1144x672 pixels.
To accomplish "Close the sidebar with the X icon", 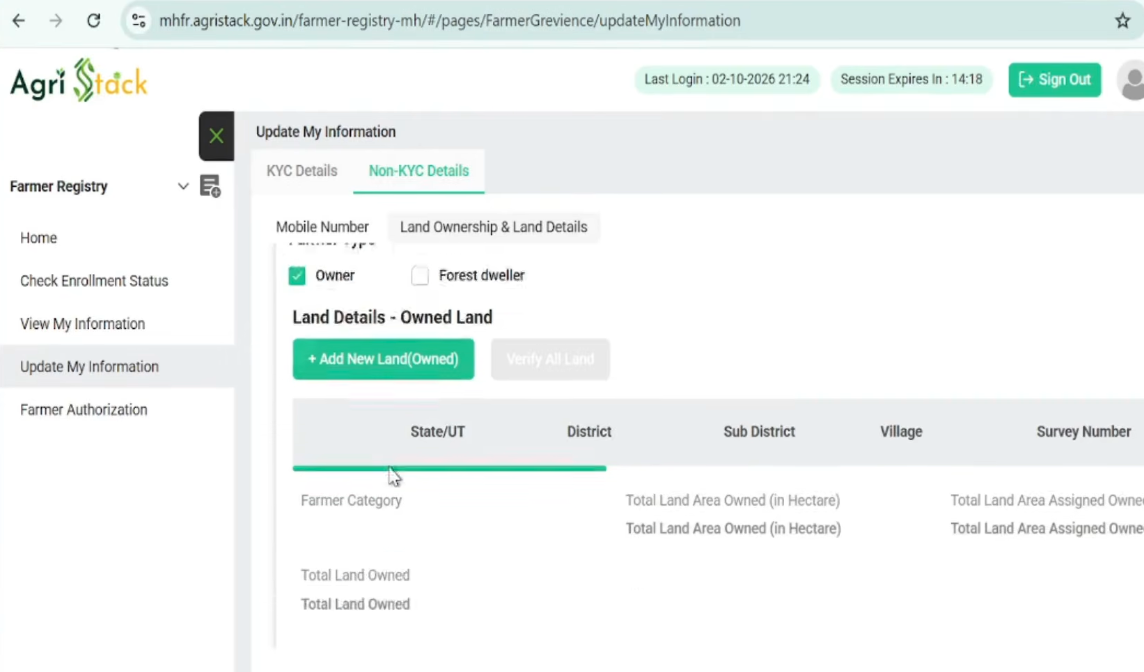I will click(x=217, y=136).
